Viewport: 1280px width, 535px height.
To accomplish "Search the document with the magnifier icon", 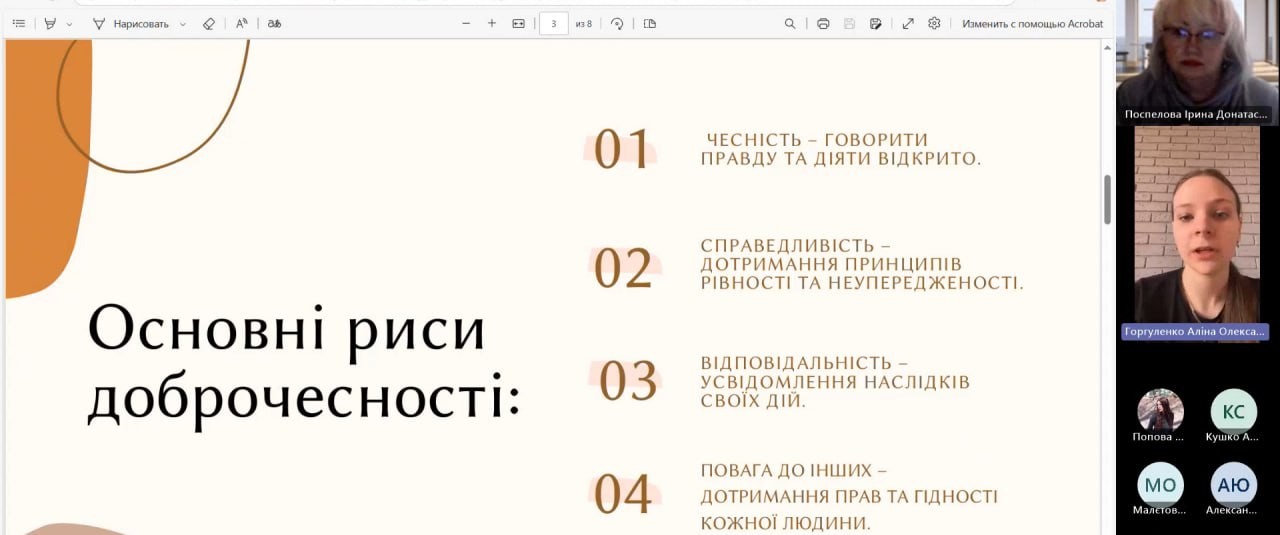I will [x=790, y=23].
